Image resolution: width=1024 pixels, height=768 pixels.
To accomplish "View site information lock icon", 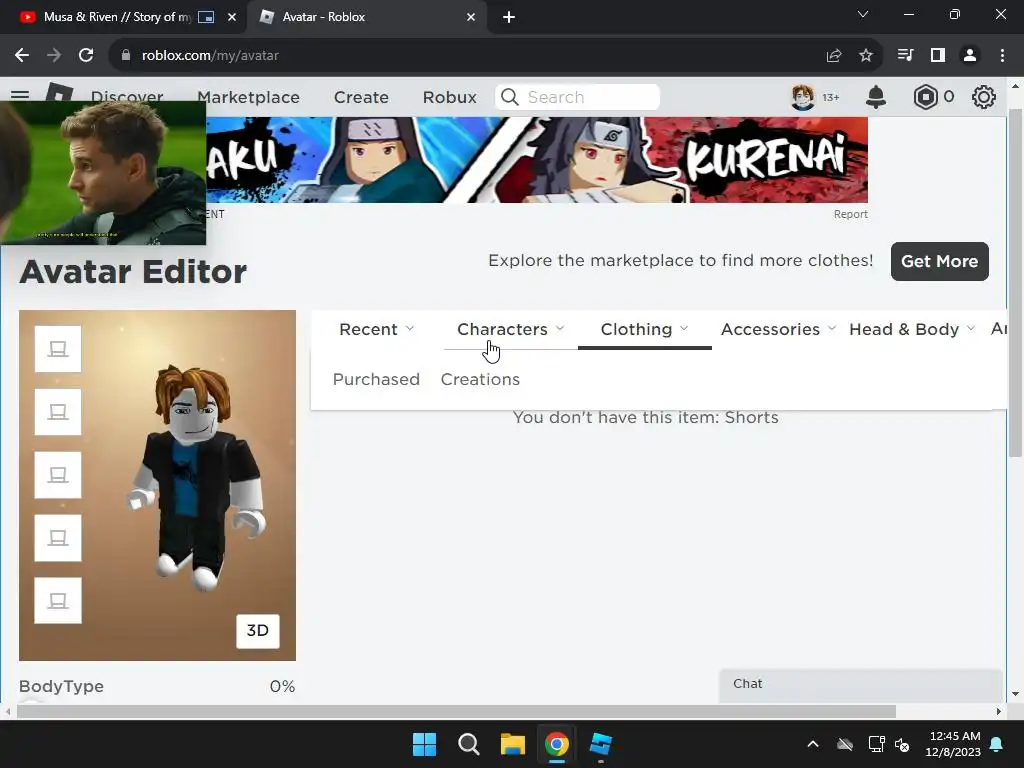I will 126,56.
